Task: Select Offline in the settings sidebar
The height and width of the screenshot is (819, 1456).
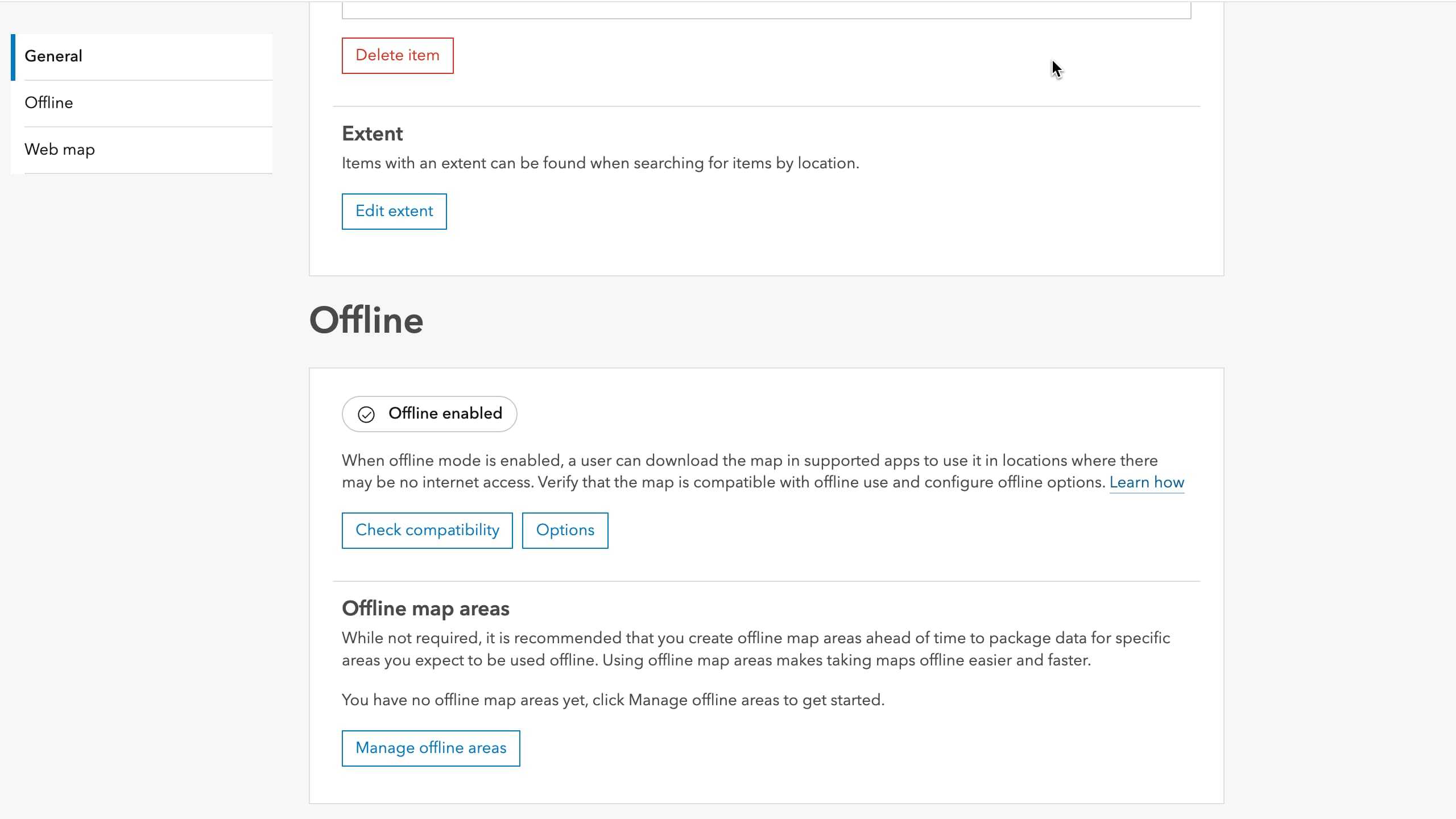Action: click(x=49, y=103)
